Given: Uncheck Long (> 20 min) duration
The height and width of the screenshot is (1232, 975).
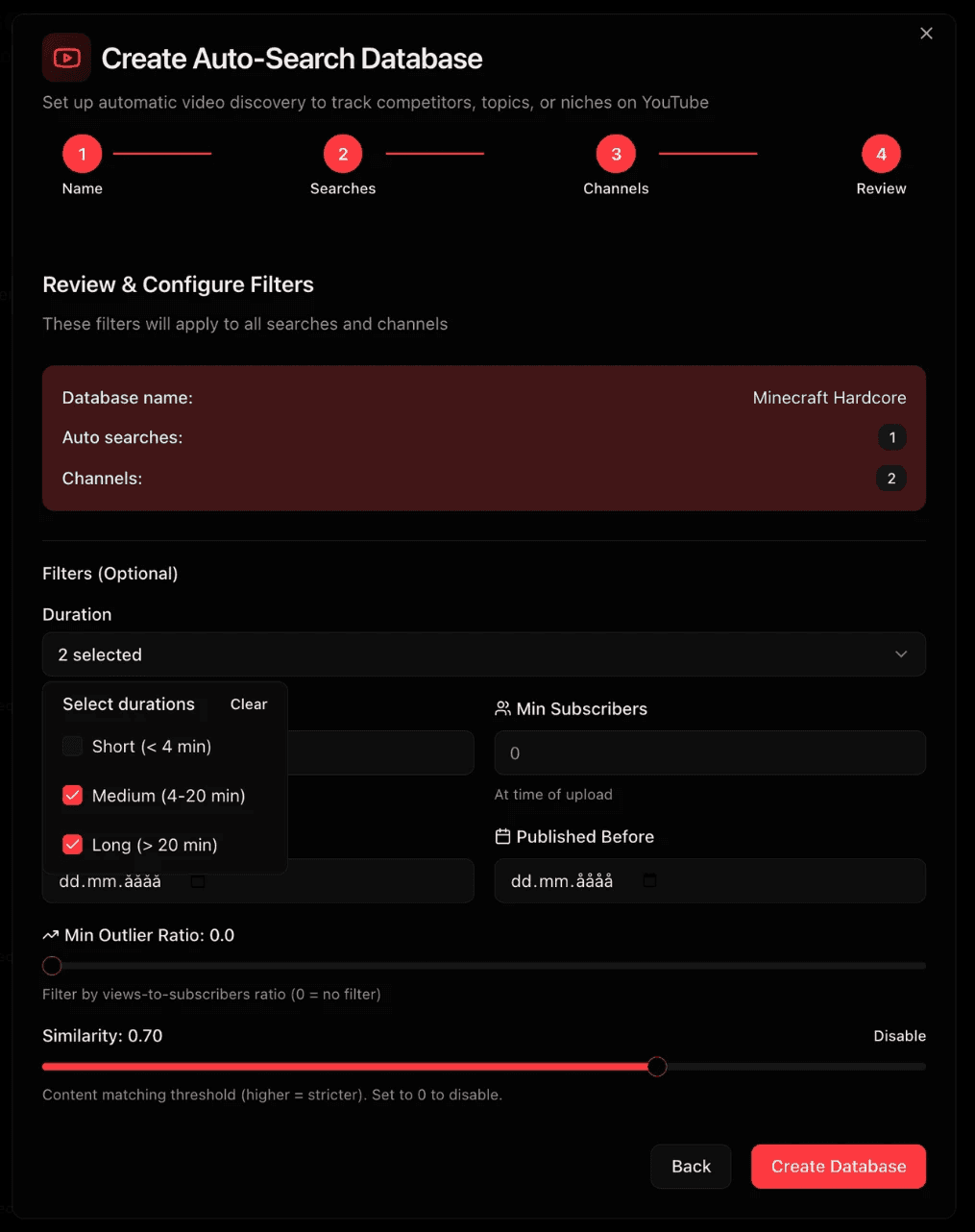Looking at the screenshot, I should pyautogui.click(x=72, y=844).
